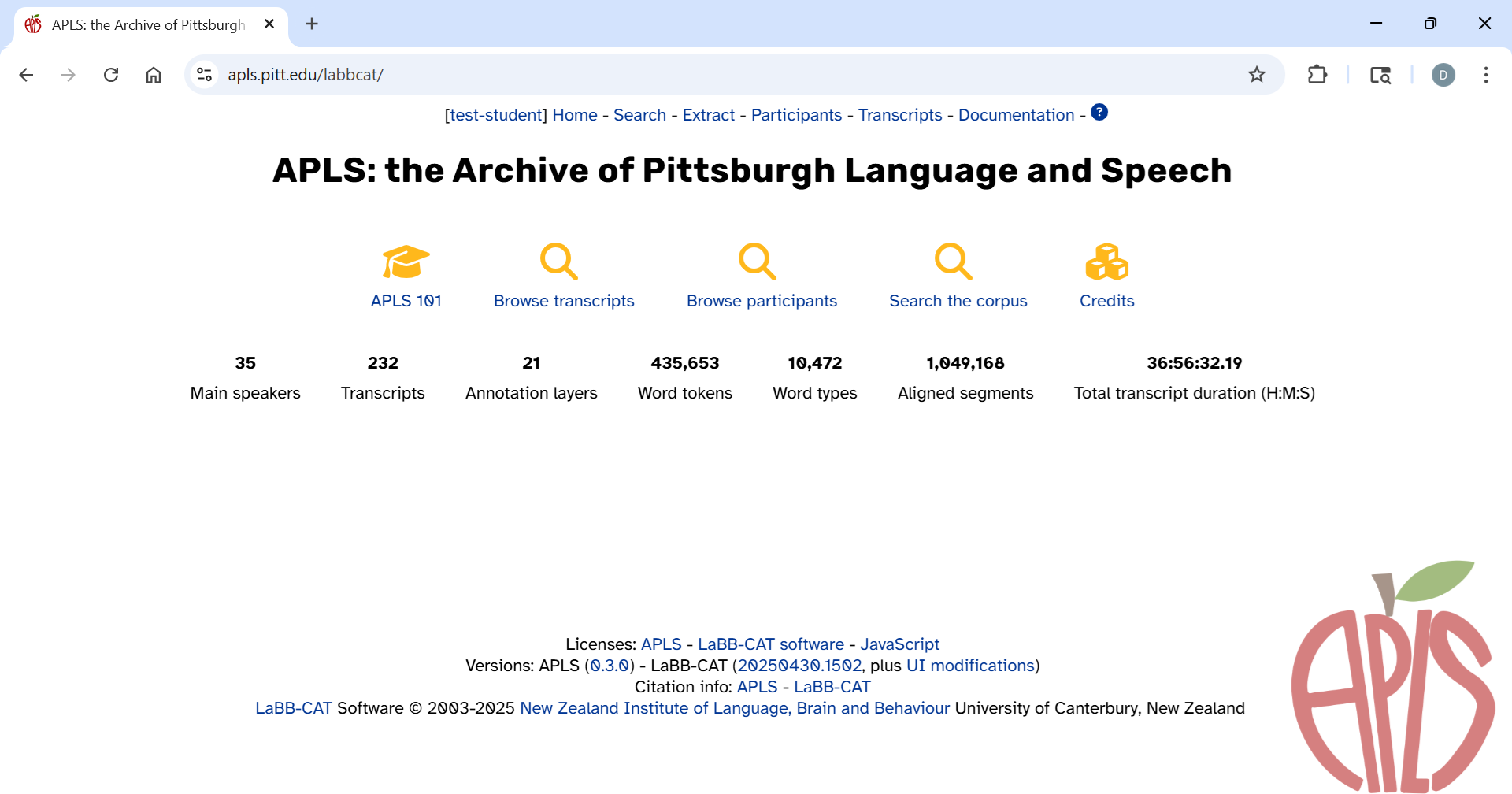Open the Credits text link
This screenshot has width=1512, height=794.
click(1107, 301)
